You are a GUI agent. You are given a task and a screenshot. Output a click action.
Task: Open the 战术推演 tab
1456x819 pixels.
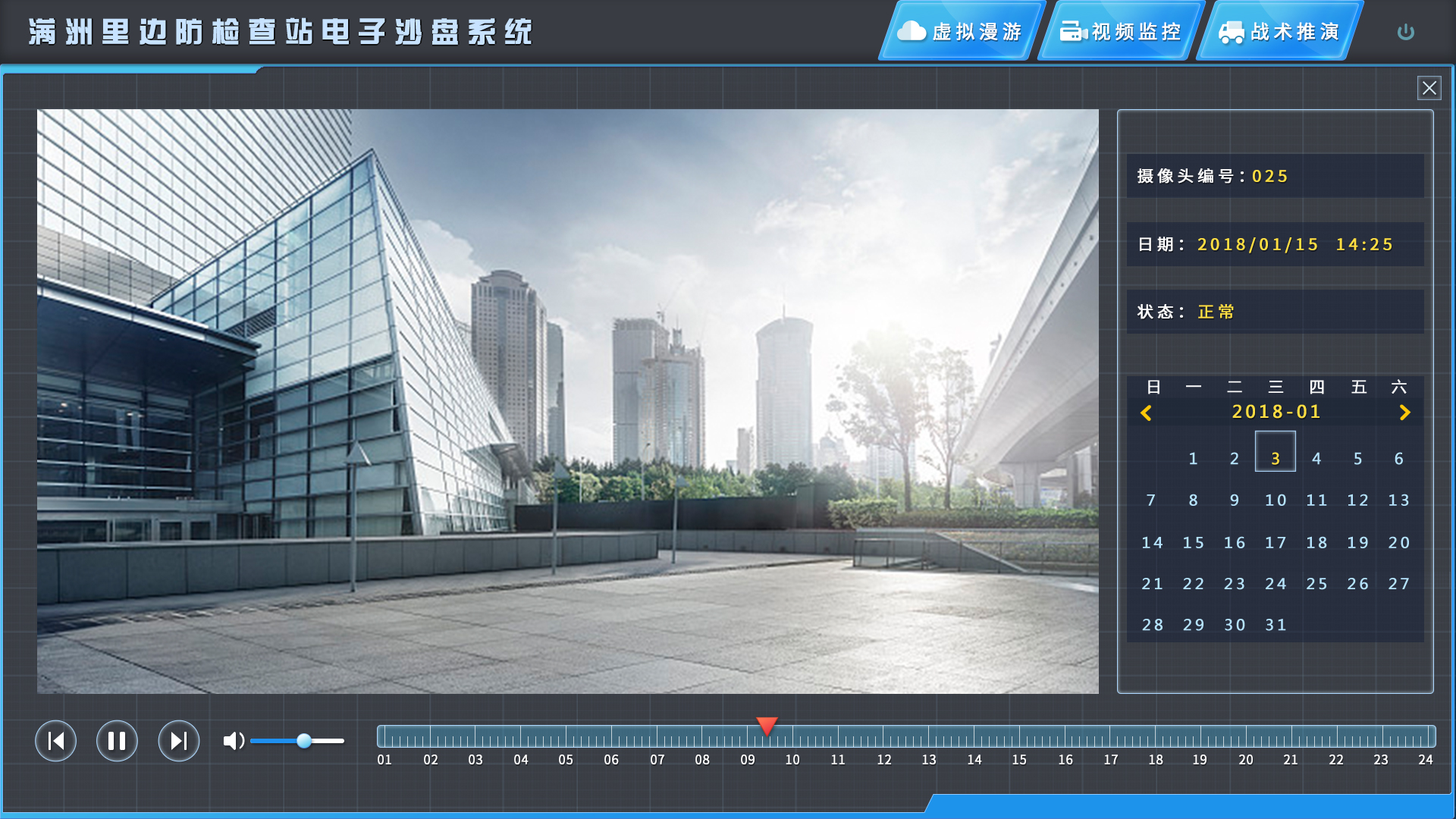point(1279,32)
